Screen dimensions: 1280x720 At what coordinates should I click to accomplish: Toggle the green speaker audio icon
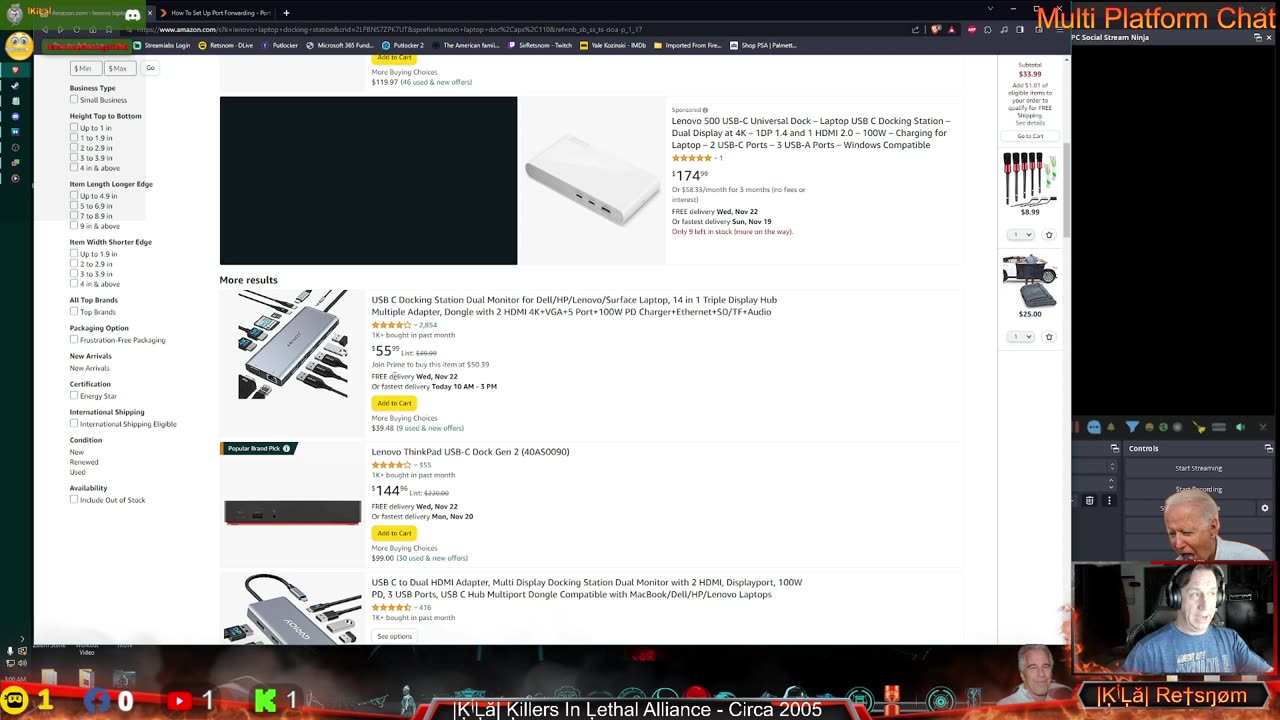(1240, 427)
